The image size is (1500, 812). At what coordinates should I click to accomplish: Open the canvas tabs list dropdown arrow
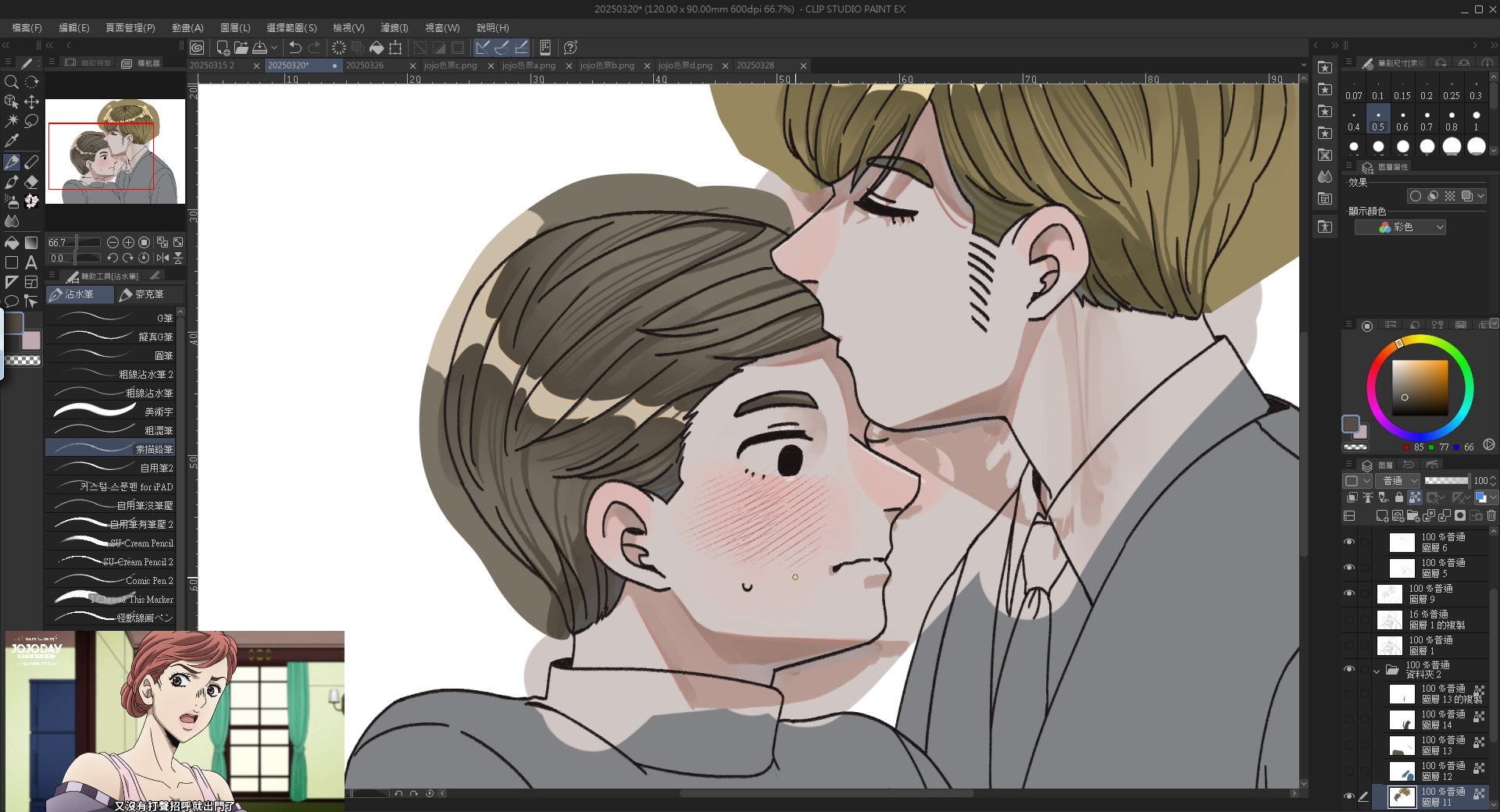[1303, 66]
